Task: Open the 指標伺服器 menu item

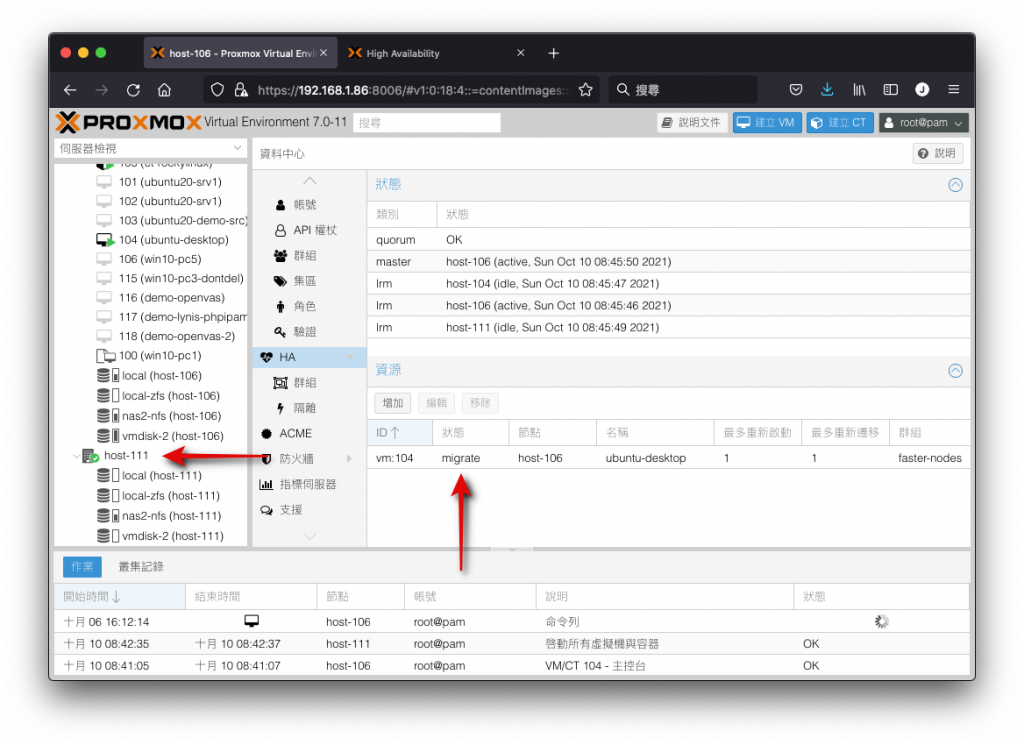Action: tap(310, 484)
